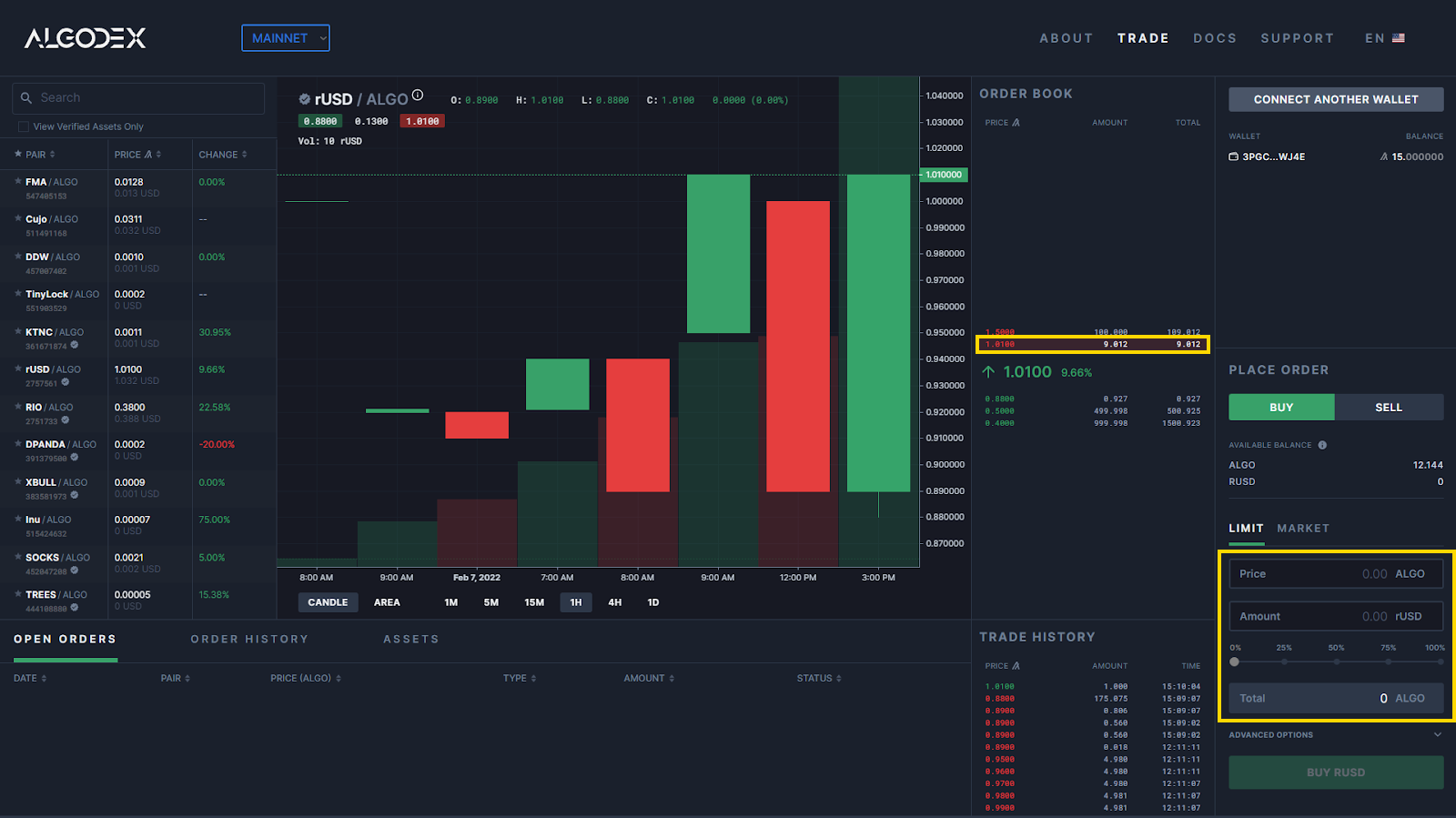Click the Available Balance info icon

(x=1322, y=445)
